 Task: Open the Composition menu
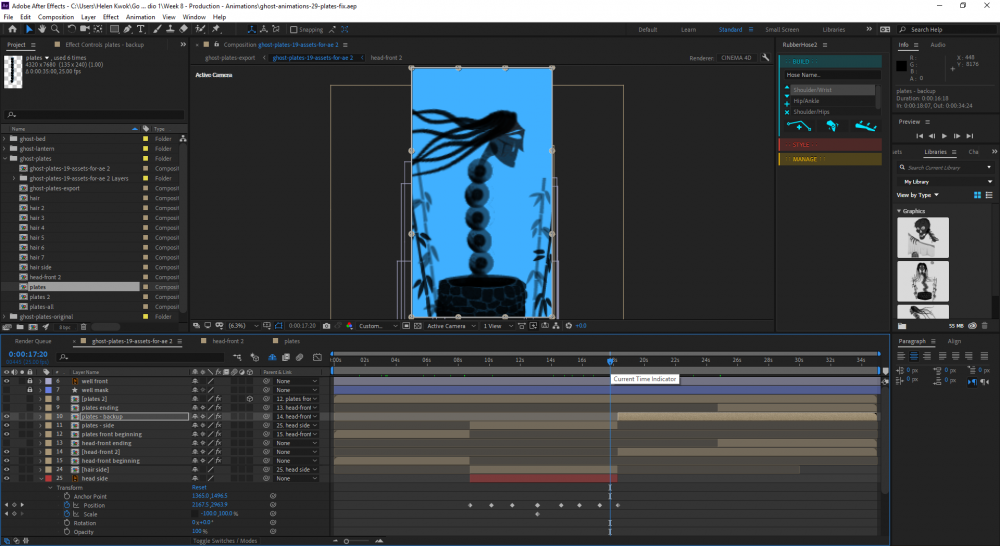click(55, 17)
